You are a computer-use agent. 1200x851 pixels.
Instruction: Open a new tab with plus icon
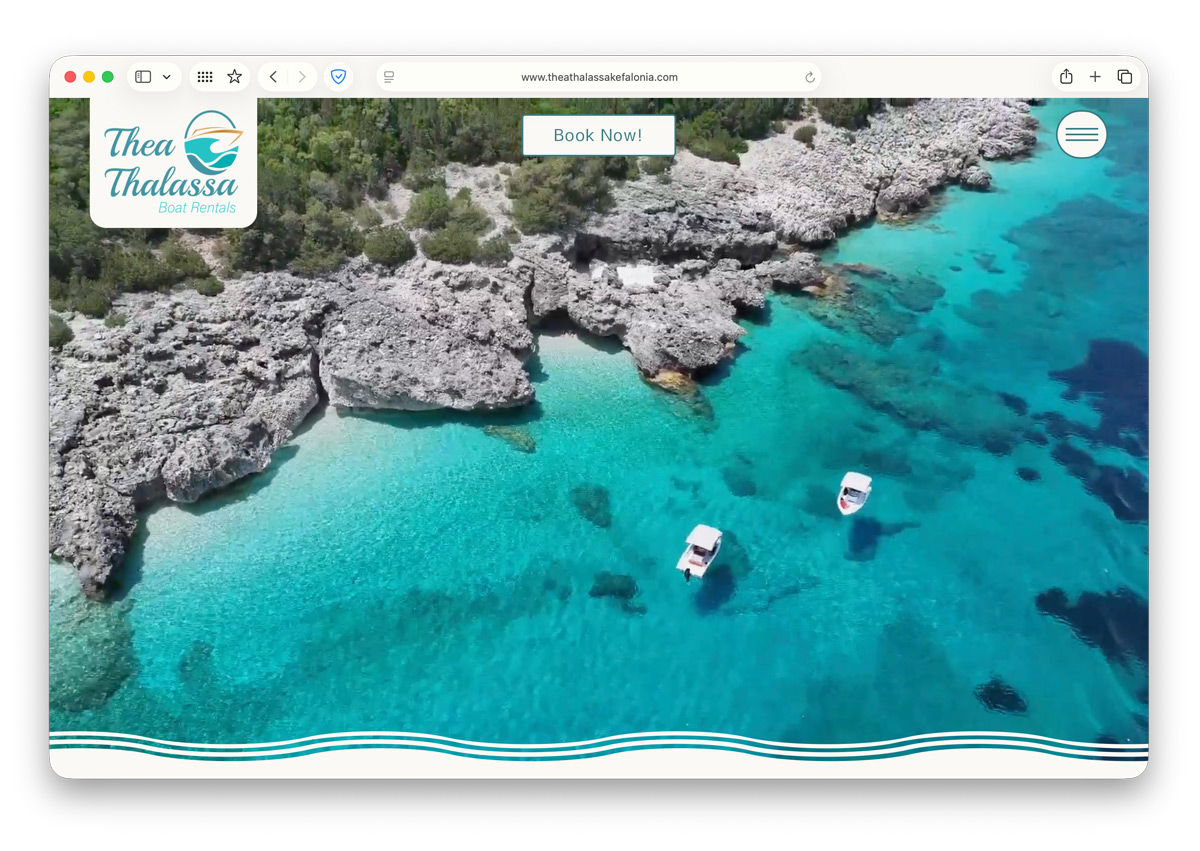pos(1095,77)
